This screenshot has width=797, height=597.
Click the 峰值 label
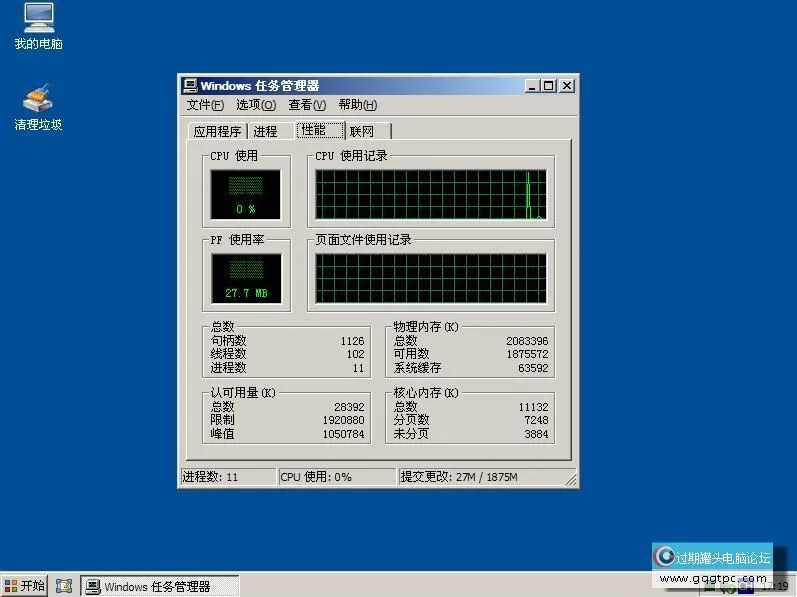pos(223,434)
